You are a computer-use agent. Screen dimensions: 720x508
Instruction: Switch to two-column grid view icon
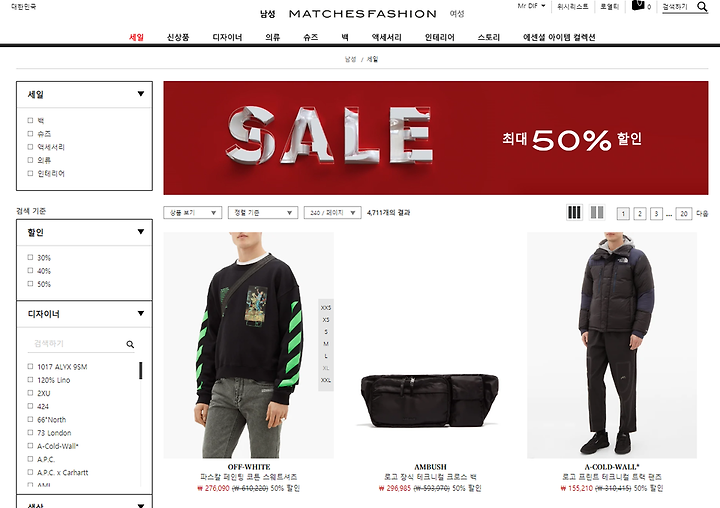pos(596,212)
